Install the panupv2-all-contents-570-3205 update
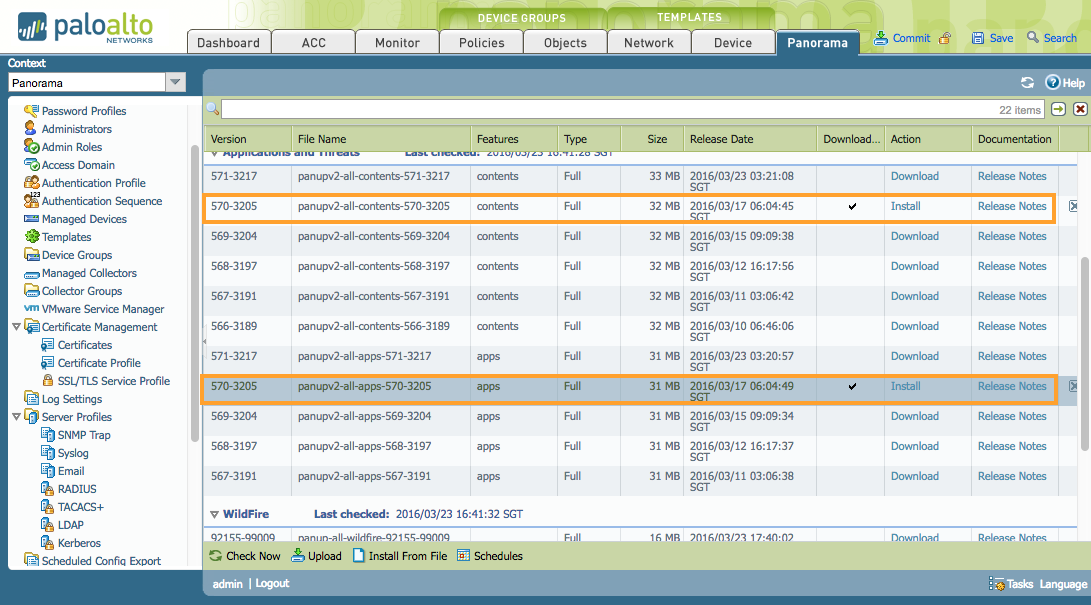 pyautogui.click(x=905, y=206)
